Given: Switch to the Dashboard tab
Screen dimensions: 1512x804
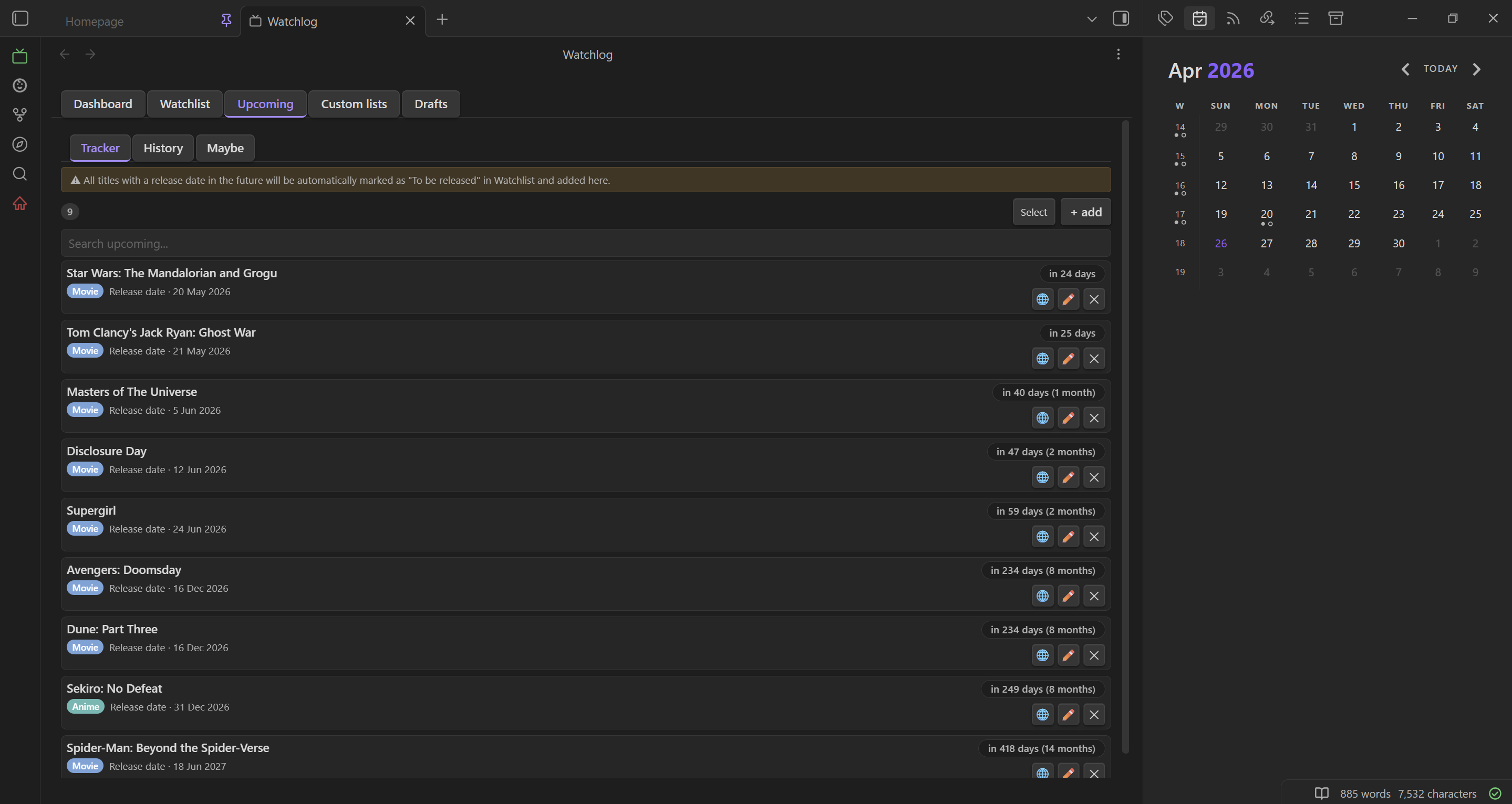Looking at the screenshot, I should [x=103, y=104].
